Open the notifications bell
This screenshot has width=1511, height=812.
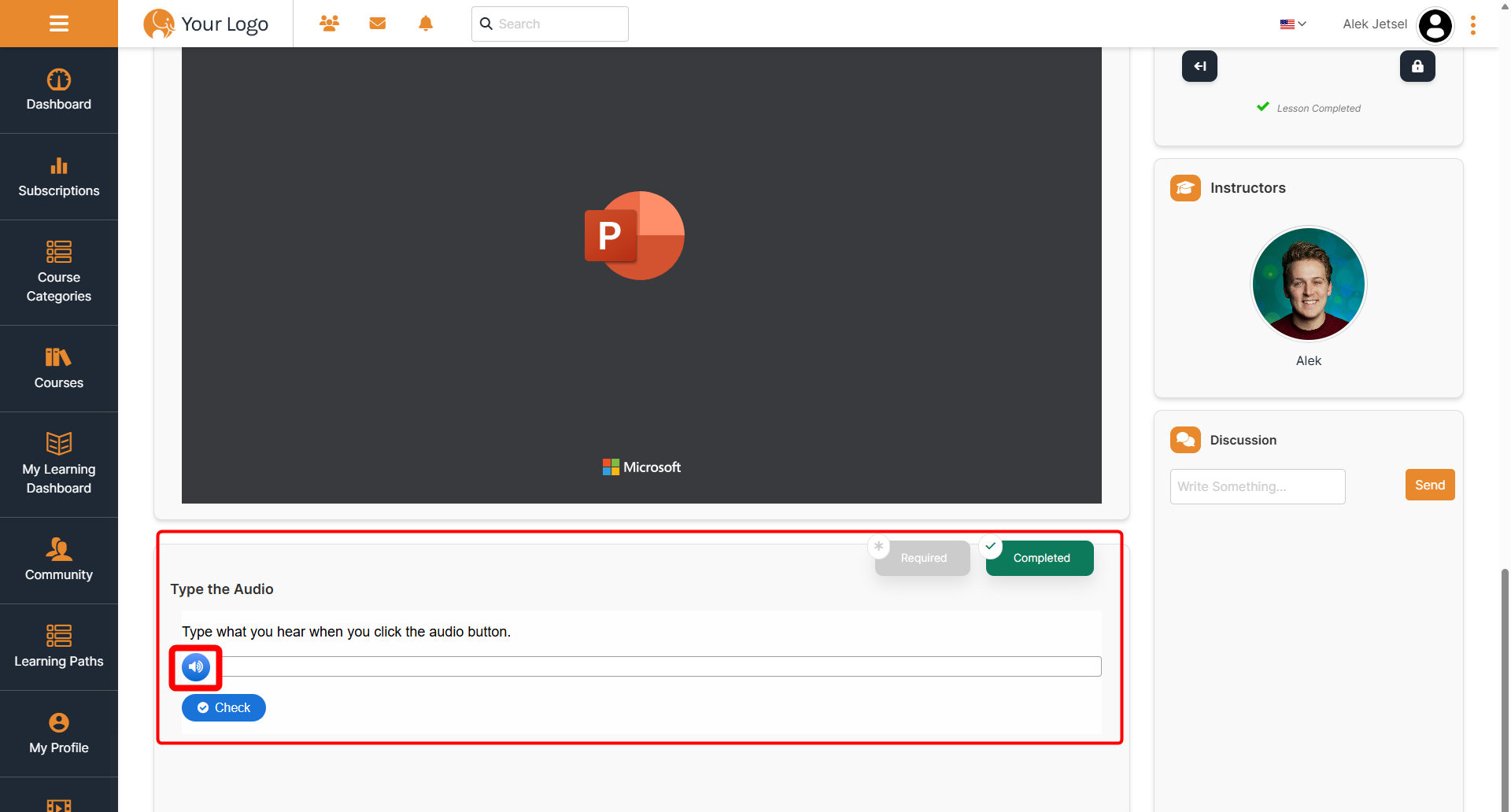click(x=426, y=23)
